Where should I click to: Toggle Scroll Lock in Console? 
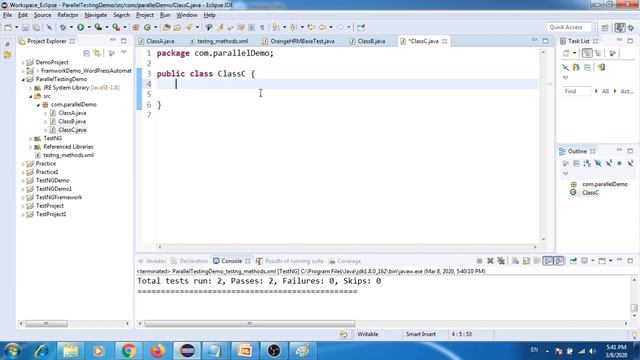point(526,261)
